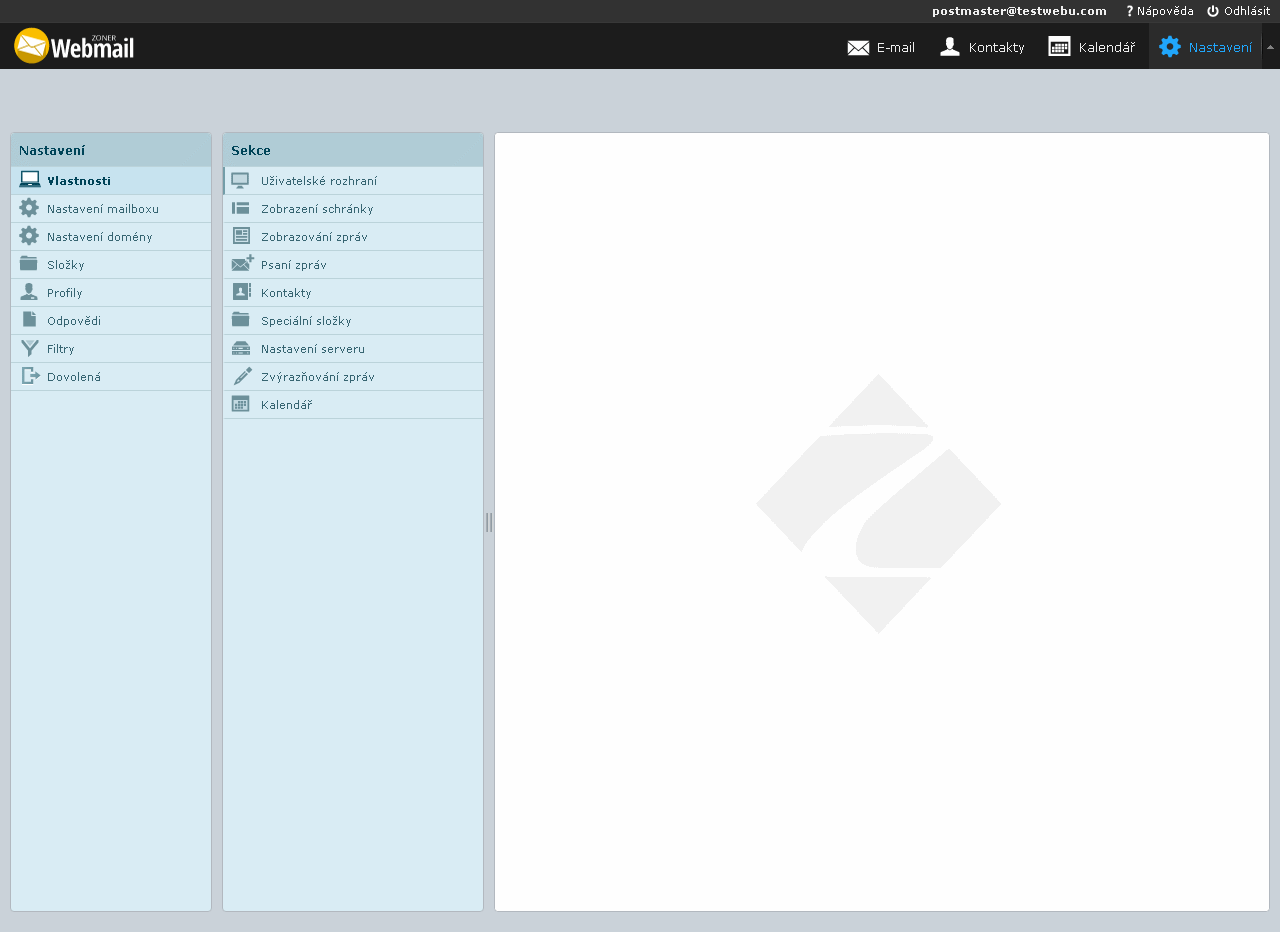Screen dimensions: 1280x932
Task: Click postmaster@testwebu.com account name
Action: click(1019, 11)
